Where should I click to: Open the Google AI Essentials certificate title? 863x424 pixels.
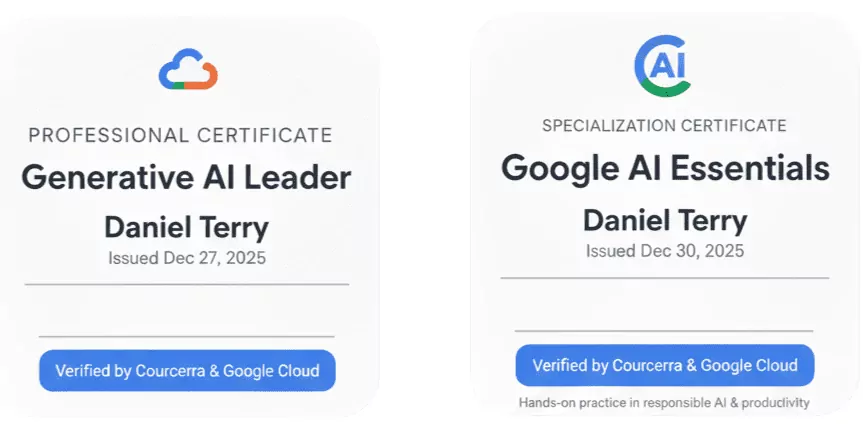[x=665, y=168]
